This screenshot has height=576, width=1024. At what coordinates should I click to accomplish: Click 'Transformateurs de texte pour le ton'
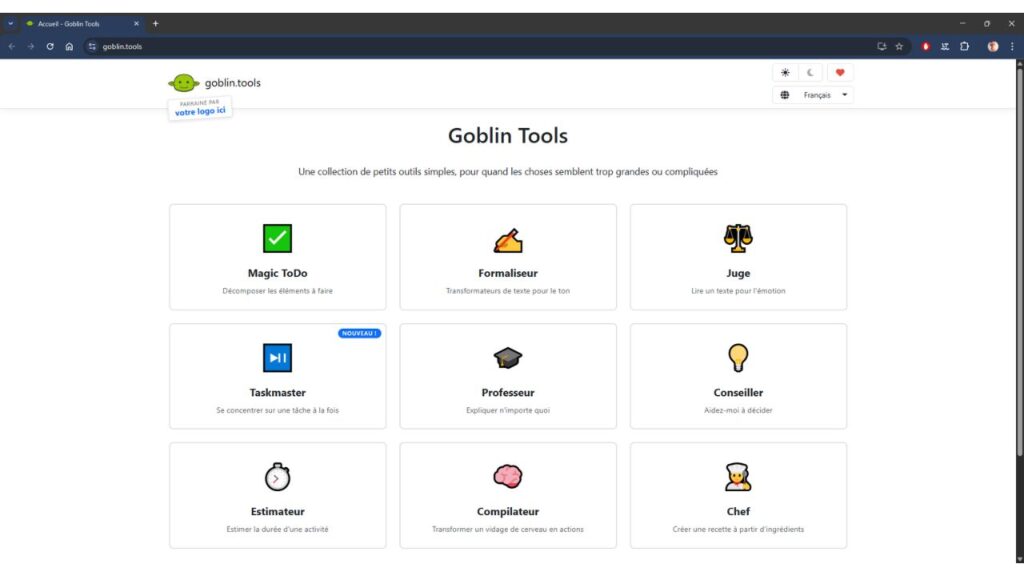tap(507, 291)
